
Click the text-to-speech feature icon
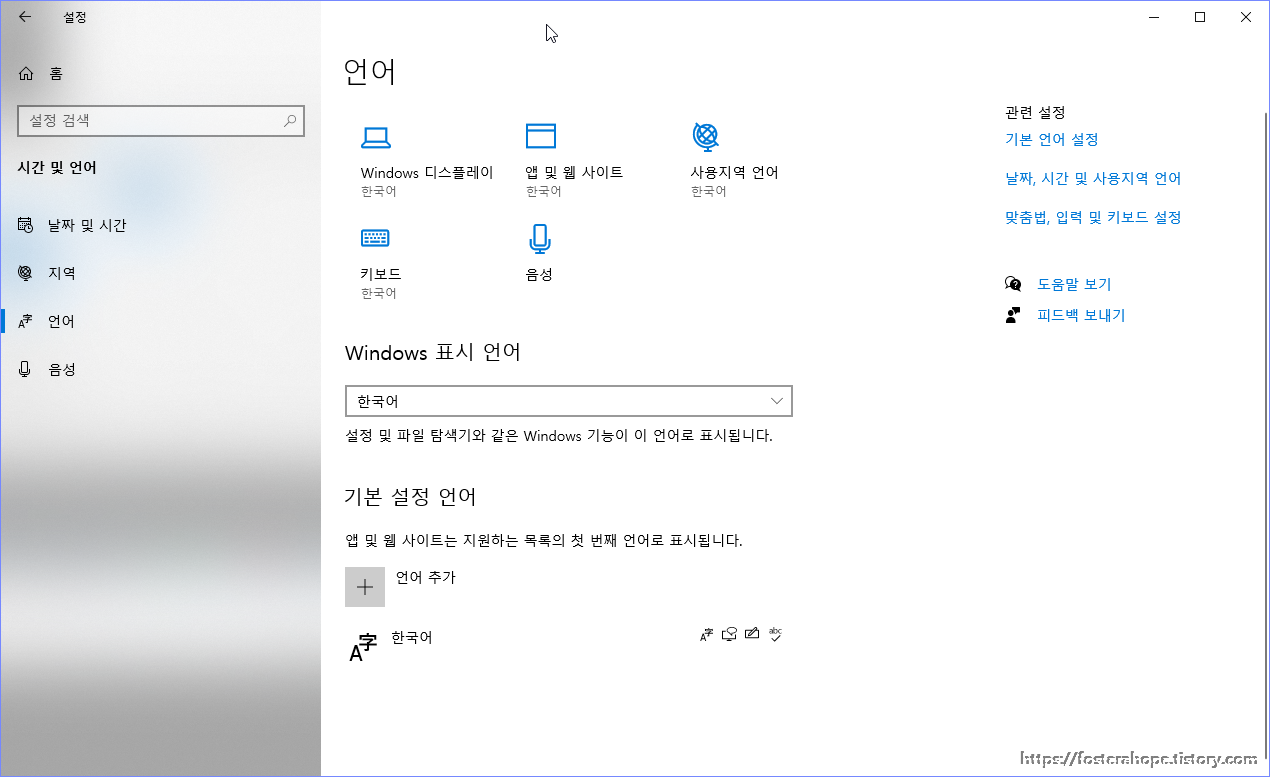pos(730,634)
